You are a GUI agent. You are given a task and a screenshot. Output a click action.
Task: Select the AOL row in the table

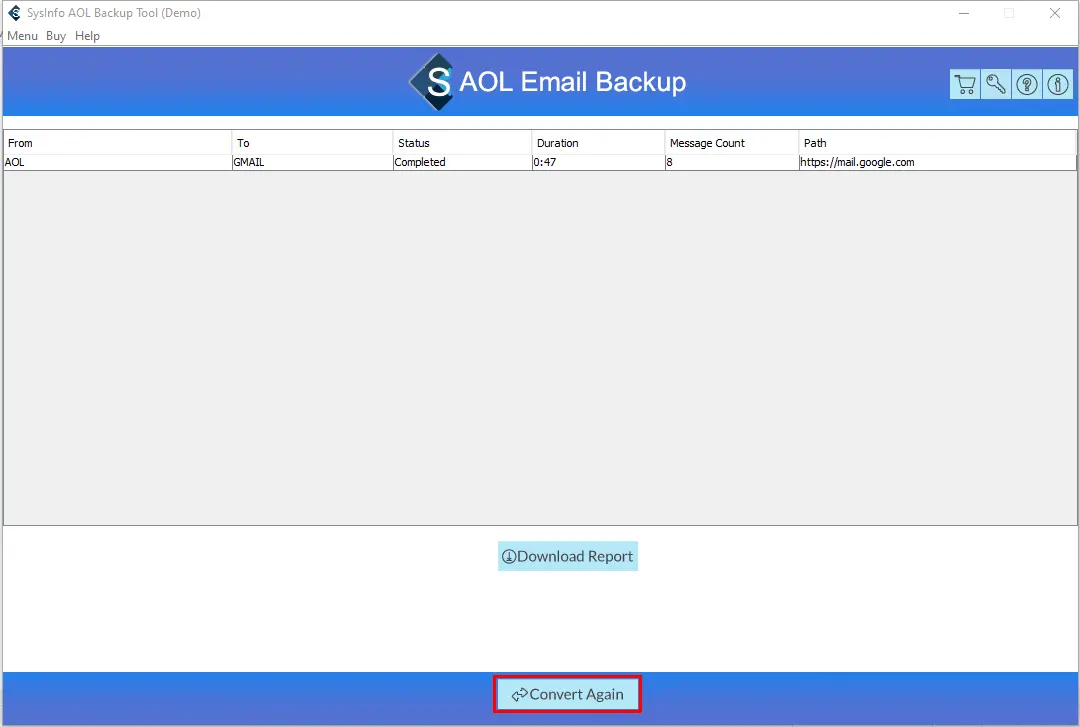coord(116,162)
